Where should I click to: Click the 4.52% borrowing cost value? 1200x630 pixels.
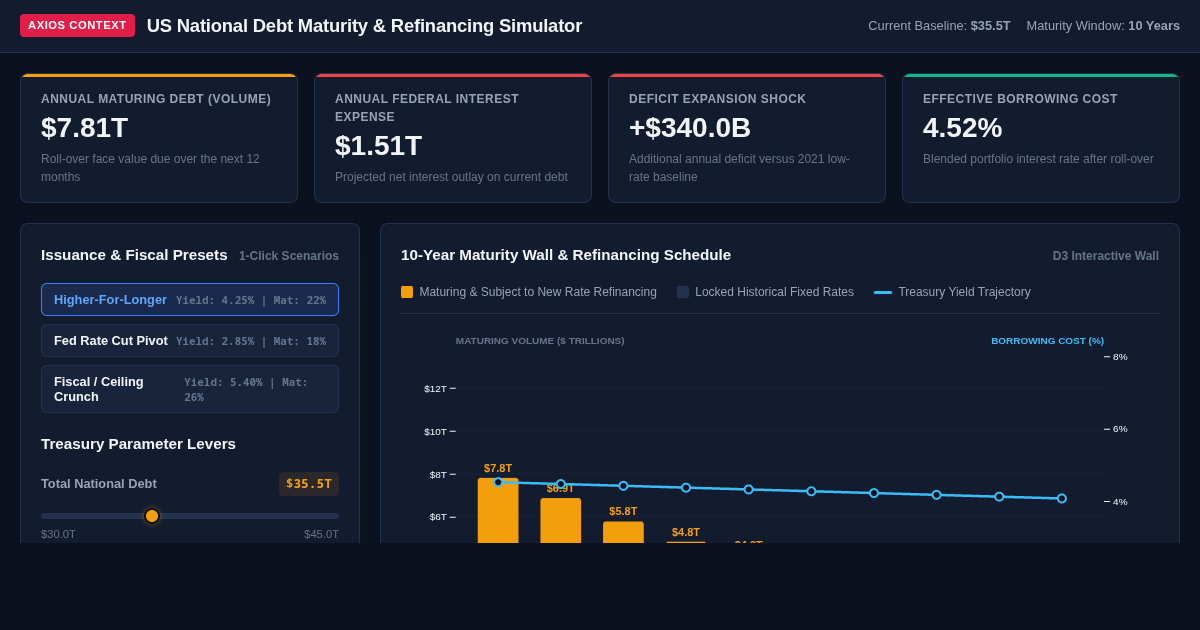962,128
